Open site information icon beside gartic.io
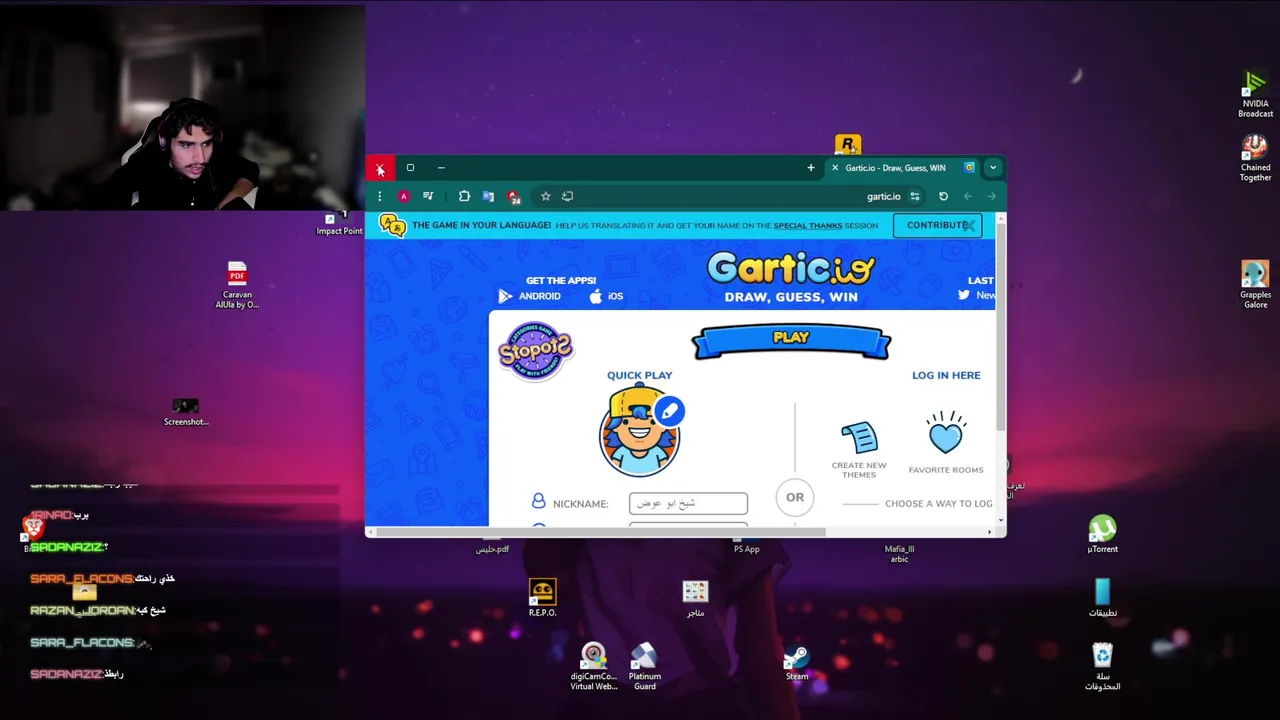Viewport: 1280px width, 720px height. pos(915,196)
